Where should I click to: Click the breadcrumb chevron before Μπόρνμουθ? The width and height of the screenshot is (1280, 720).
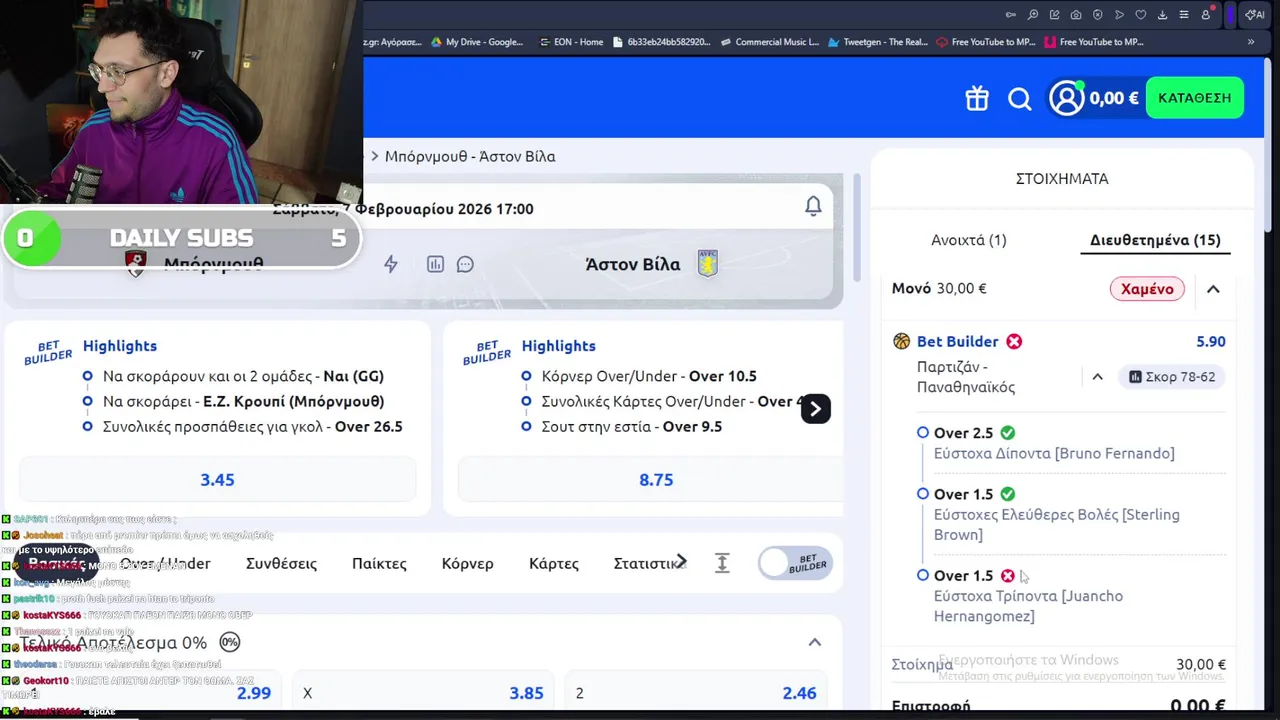[x=375, y=156]
